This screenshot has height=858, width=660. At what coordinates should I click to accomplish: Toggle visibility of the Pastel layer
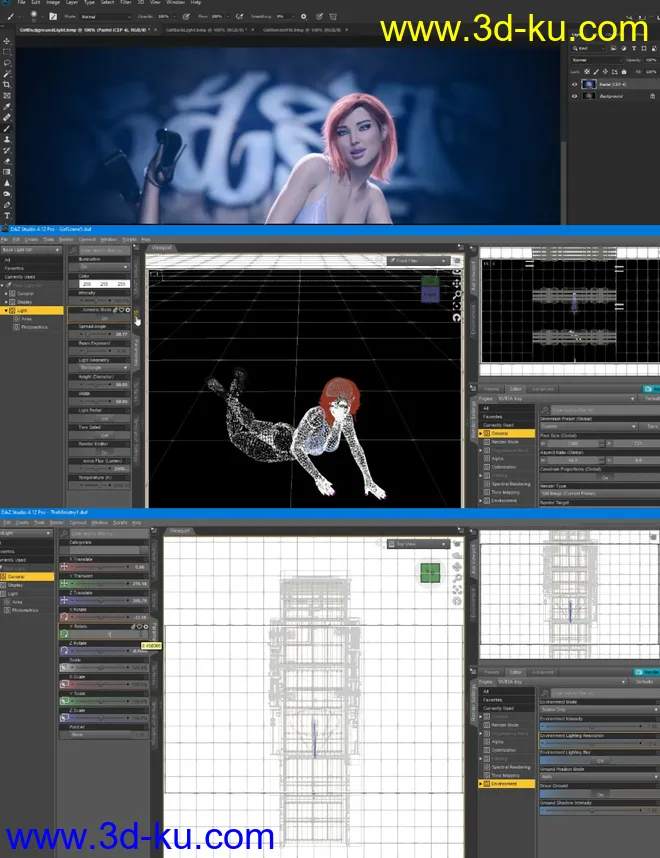coord(574,84)
